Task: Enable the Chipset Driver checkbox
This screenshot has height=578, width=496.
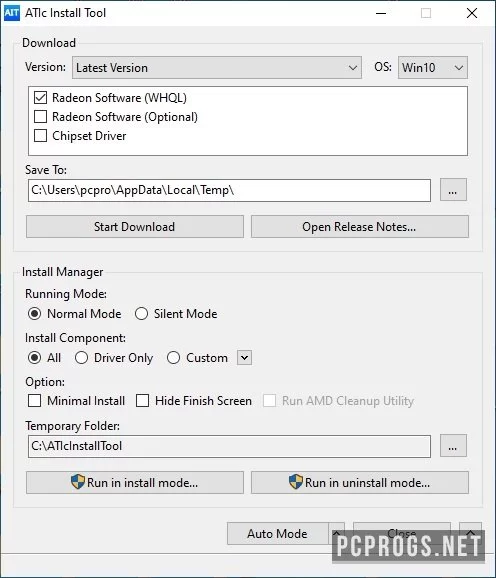Action: (40, 136)
